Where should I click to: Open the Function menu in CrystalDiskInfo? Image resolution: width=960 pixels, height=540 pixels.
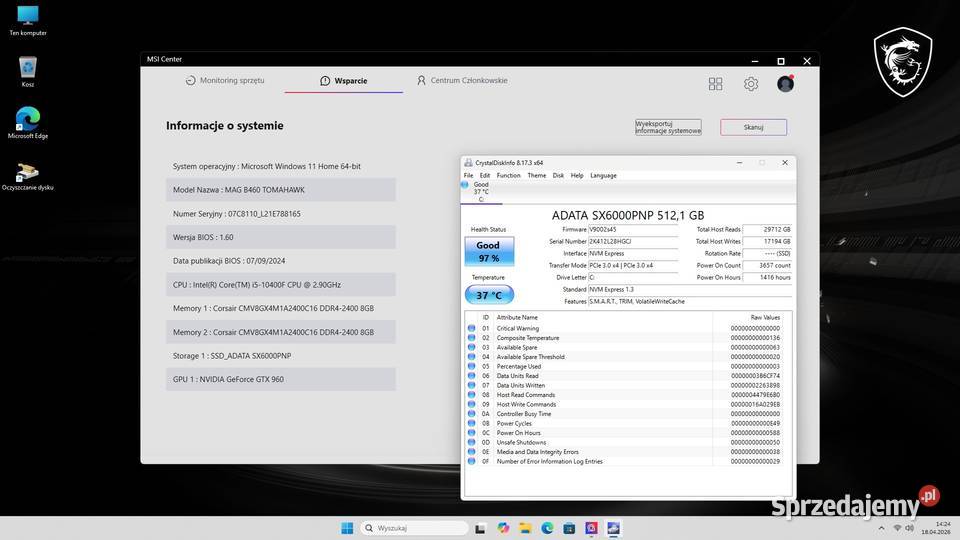point(508,175)
